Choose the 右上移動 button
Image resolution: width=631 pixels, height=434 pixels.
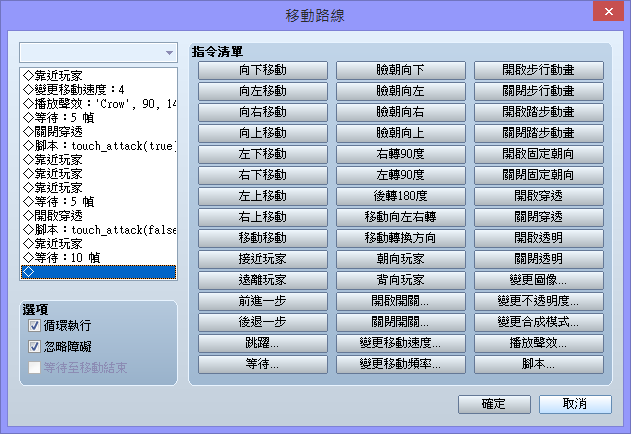tap(262, 217)
